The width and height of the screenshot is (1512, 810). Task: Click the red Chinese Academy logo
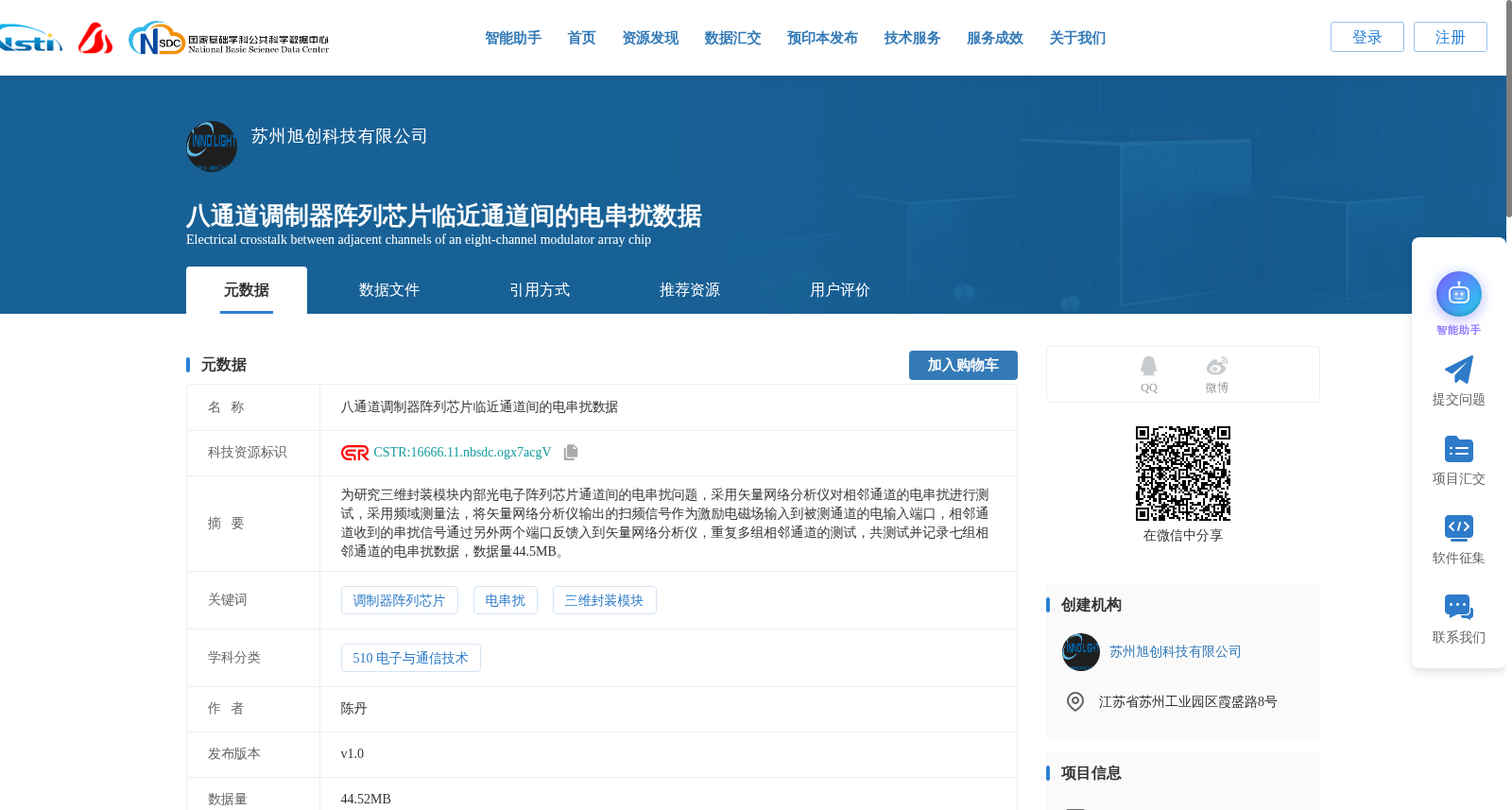[x=95, y=38]
